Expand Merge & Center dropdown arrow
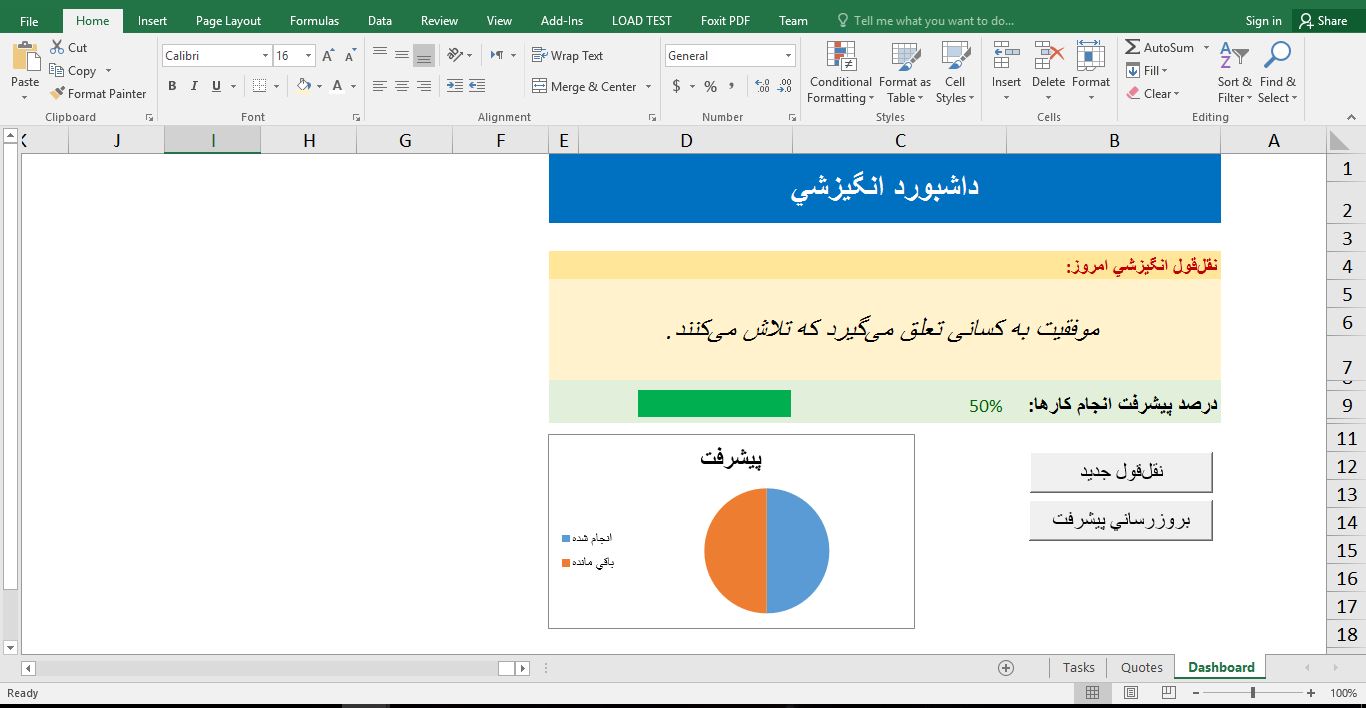Viewport: 1366px width, 708px height. click(x=649, y=87)
